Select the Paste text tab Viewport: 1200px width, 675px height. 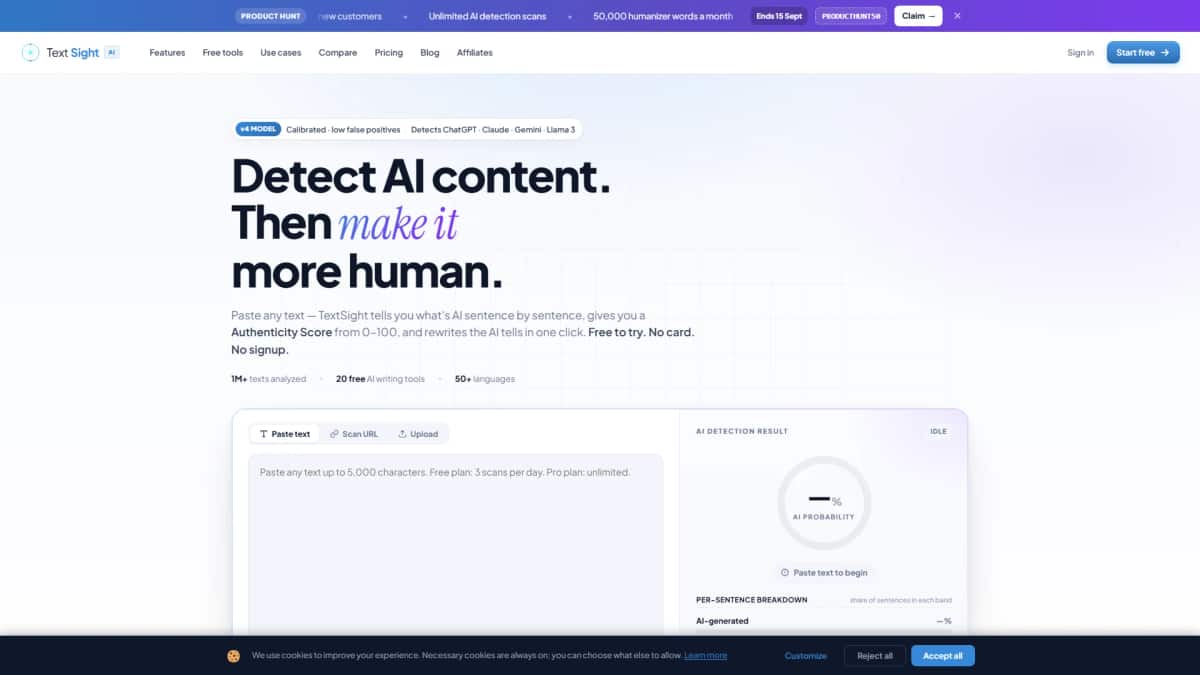pyautogui.click(x=285, y=434)
